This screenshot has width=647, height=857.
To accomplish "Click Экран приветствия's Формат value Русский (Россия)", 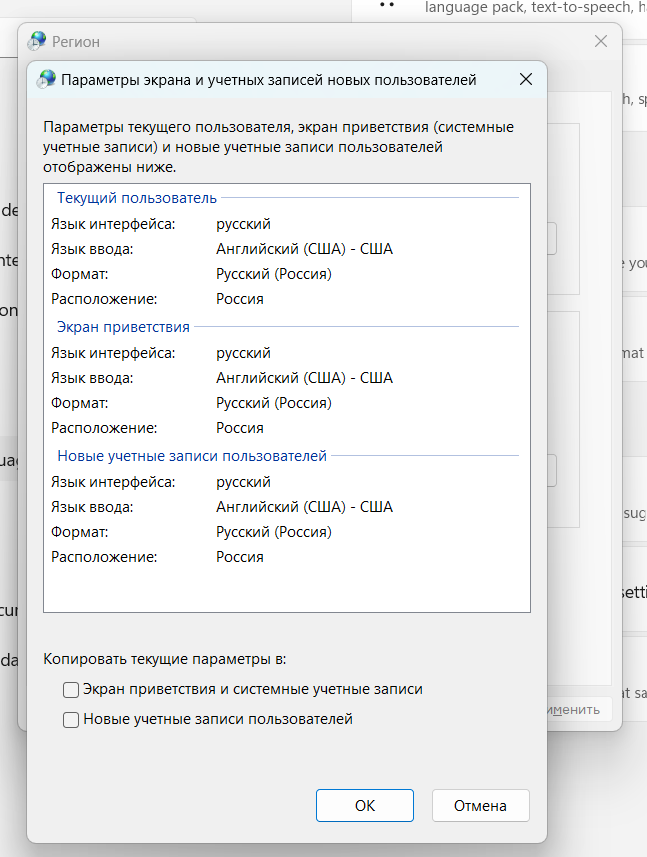I will (x=274, y=403).
